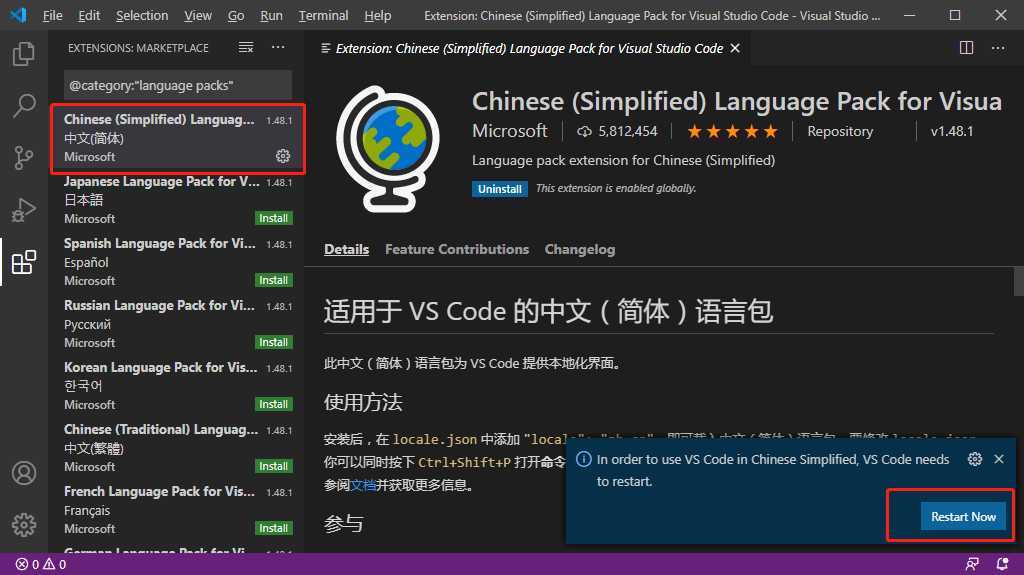This screenshot has height=575, width=1024.
Task: Open the Repository link
Action: pyautogui.click(x=840, y=131)
